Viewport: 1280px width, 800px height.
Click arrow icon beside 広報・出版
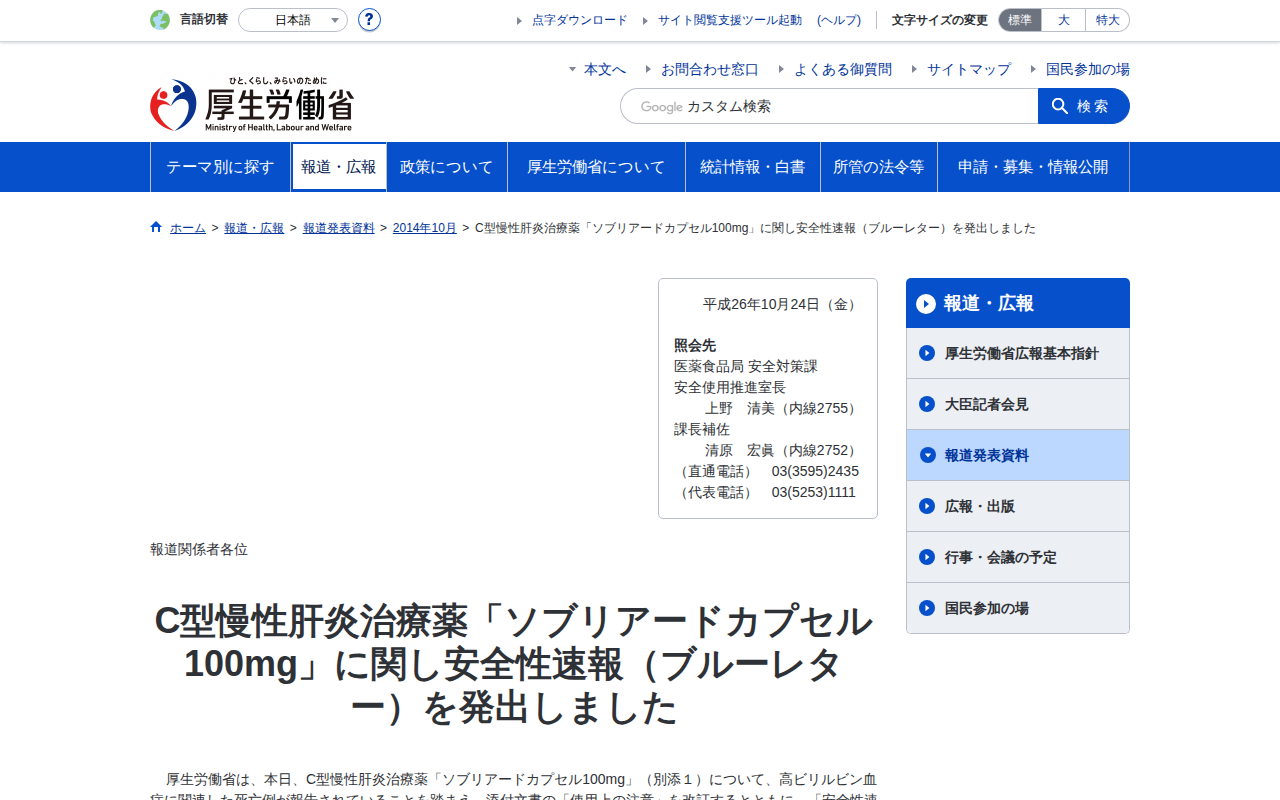point(927,506)
